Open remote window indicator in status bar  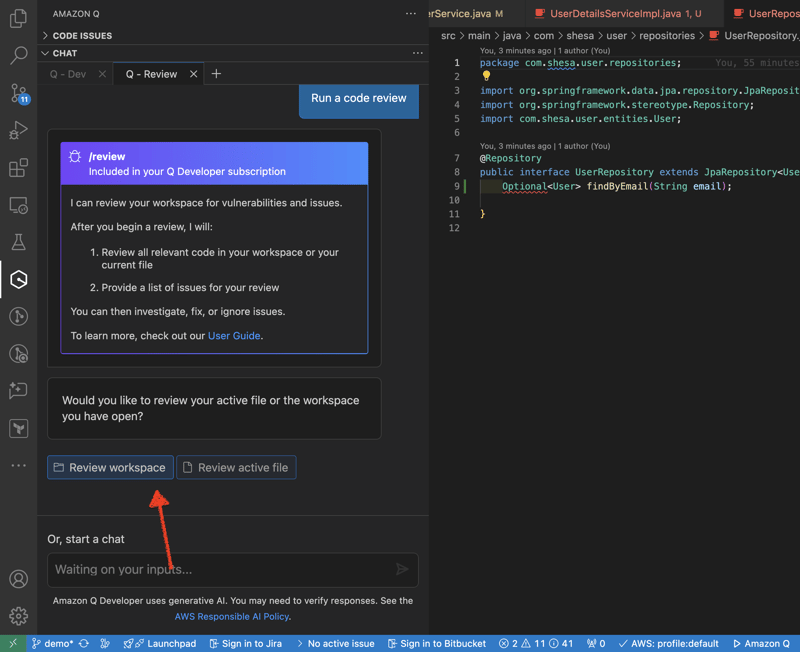pyautogui.click(x=13, y=643)
